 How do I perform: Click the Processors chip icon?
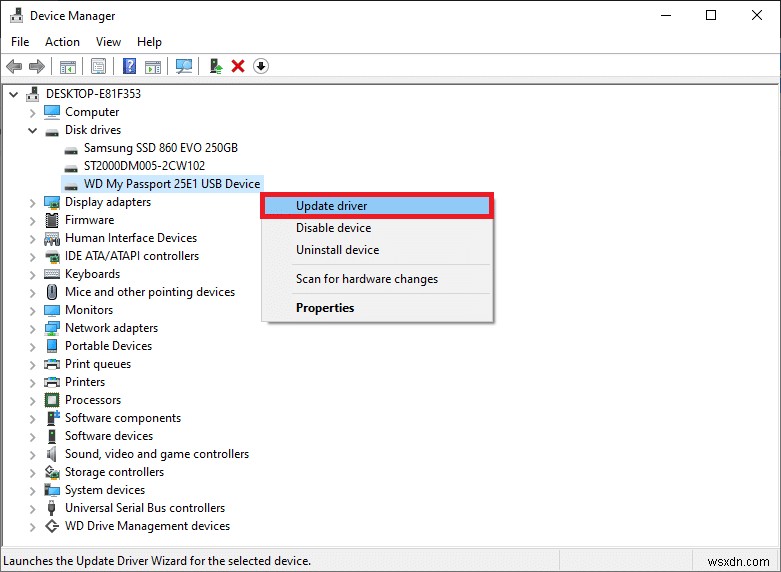(x=52, y=400)
